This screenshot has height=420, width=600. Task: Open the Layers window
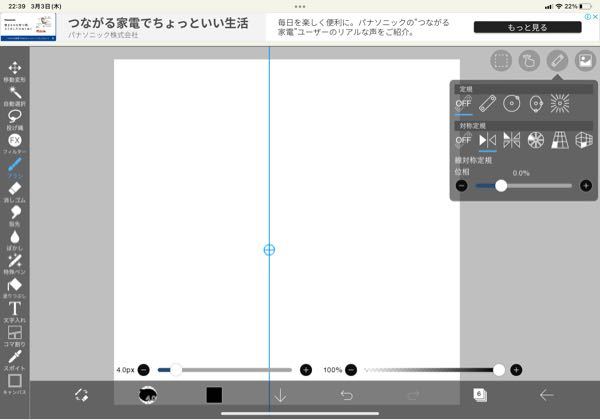[x=480, y=395]
